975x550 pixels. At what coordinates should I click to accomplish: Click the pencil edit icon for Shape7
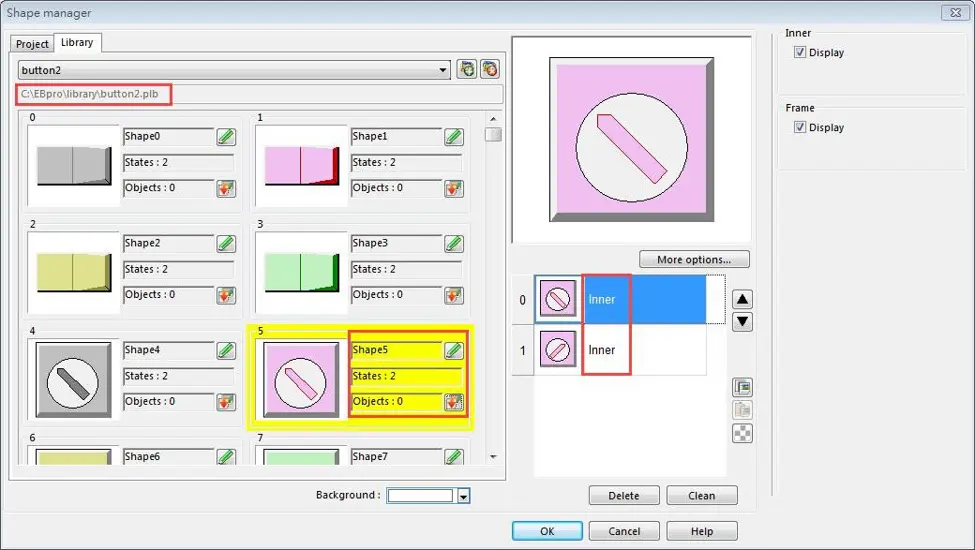click(454, 457)
